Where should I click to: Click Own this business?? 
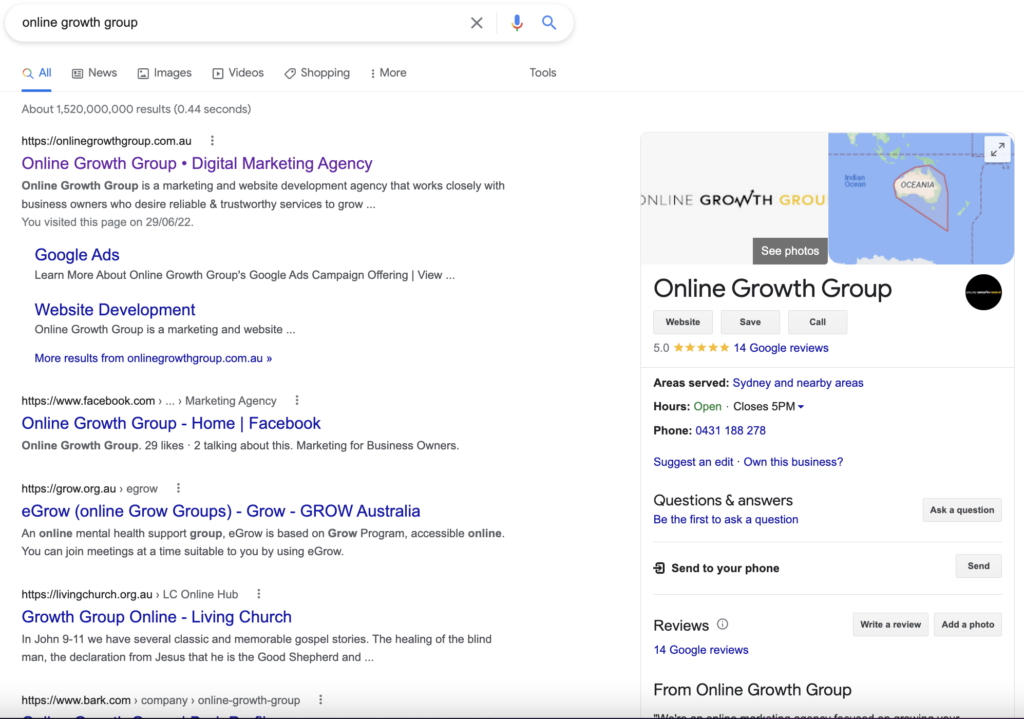[x=793, y=462]
